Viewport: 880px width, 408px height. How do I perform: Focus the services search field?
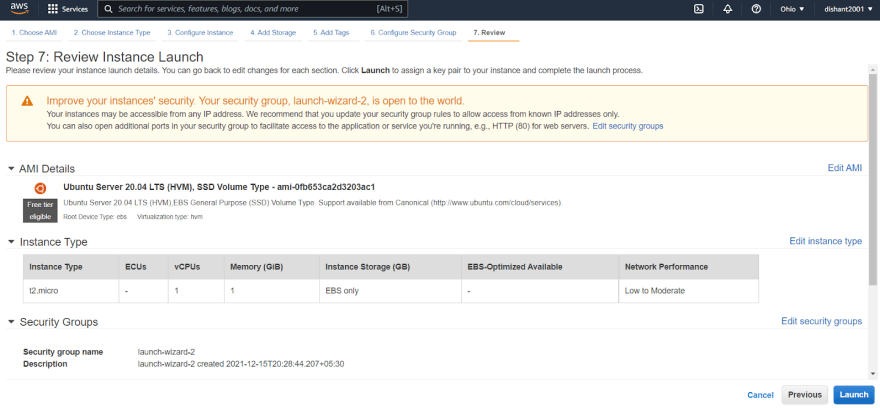click(x=253, y=9)
